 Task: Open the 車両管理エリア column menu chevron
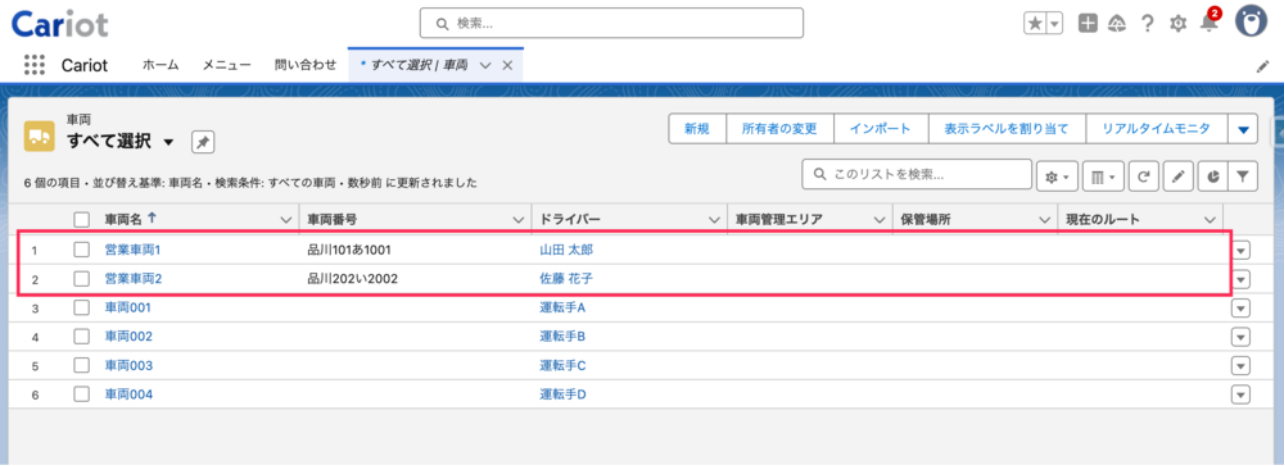tap(878, 219)
